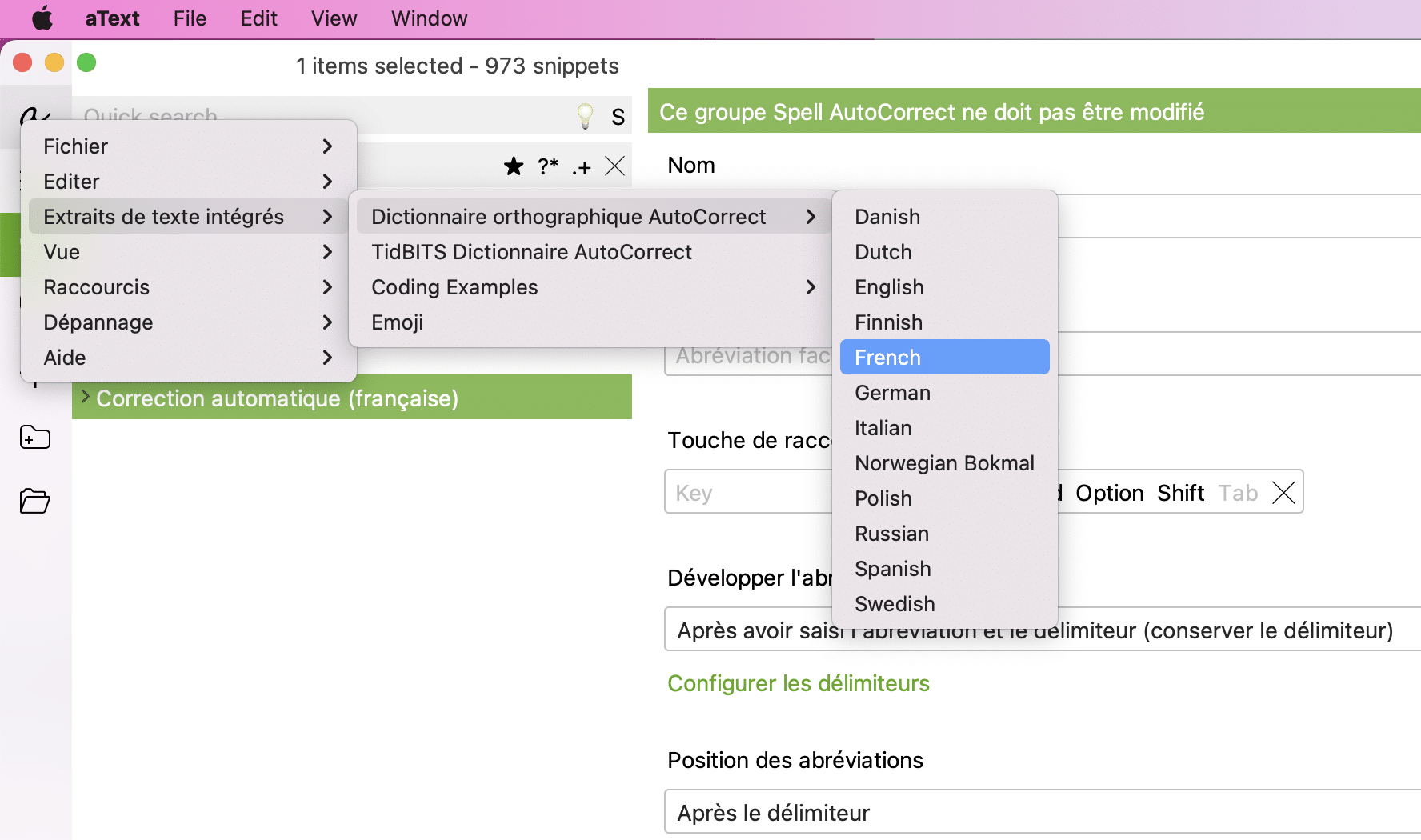Open the Window menu in menu bar

pyautogui.click(x=429, y=18)
